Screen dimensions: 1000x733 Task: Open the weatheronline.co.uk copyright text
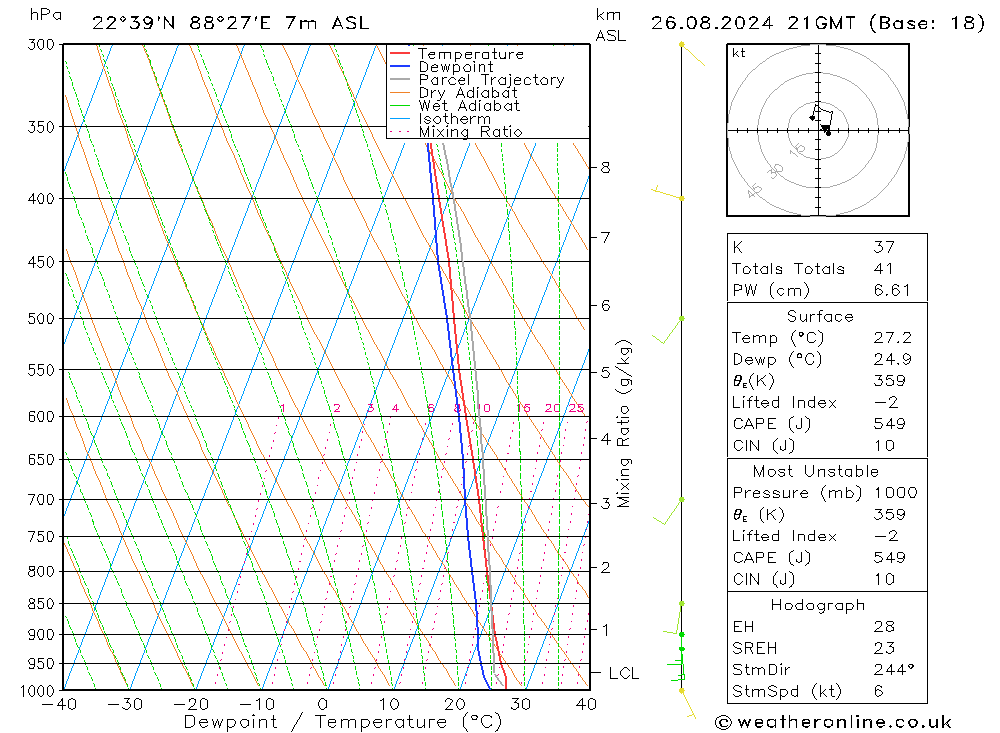pos(833,722)
